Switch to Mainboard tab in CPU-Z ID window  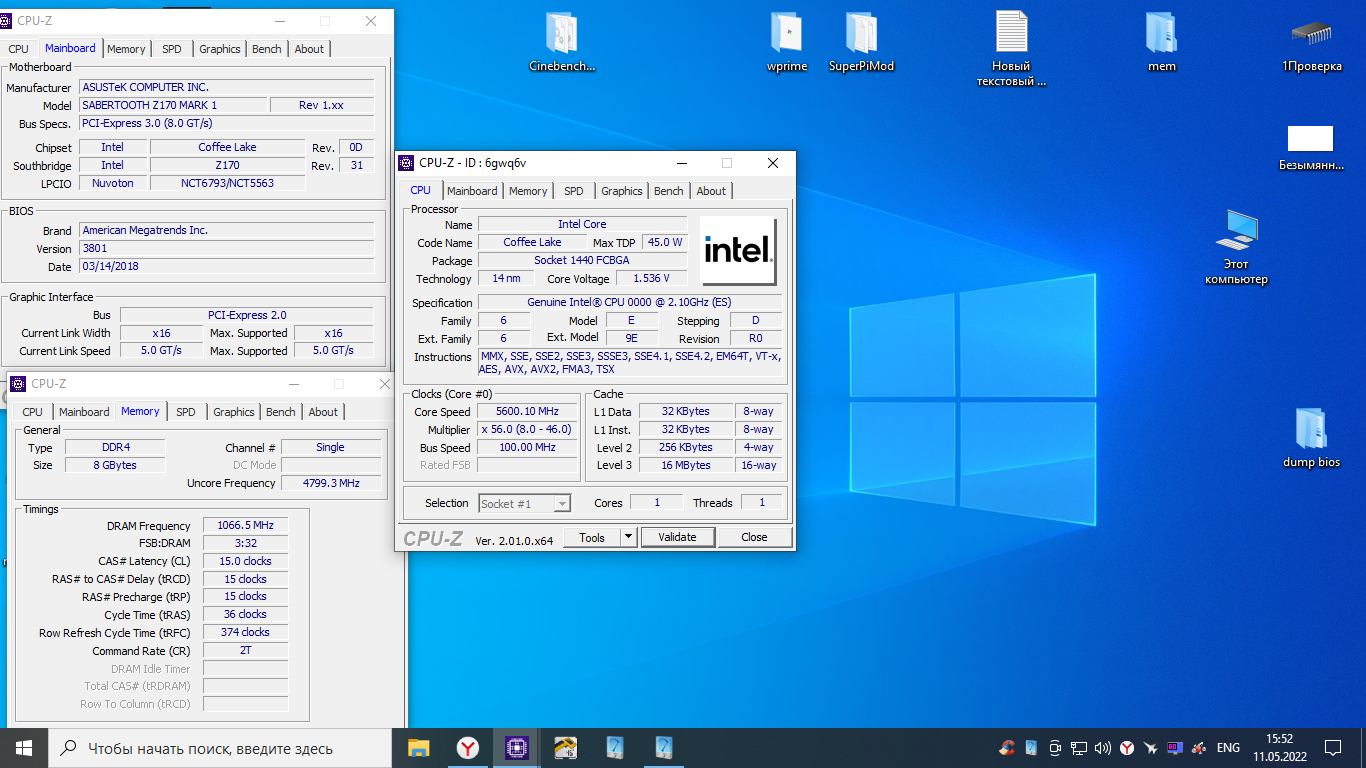(x=472, y=191)
